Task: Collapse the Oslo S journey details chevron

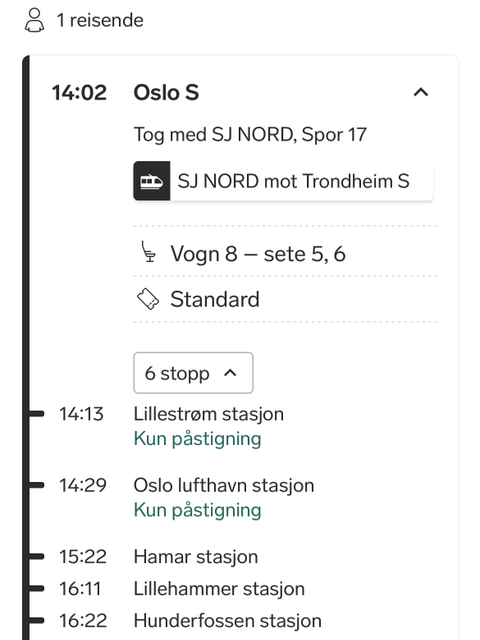Action: 421,92
